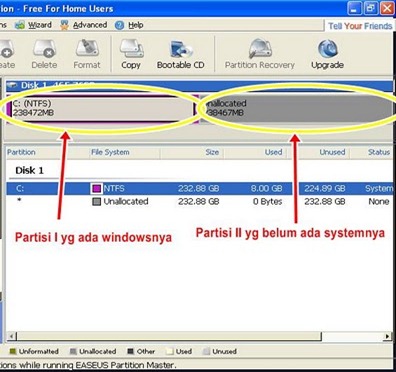
Task: Launch the Partition Recovery tool
Action: (260, 54)
